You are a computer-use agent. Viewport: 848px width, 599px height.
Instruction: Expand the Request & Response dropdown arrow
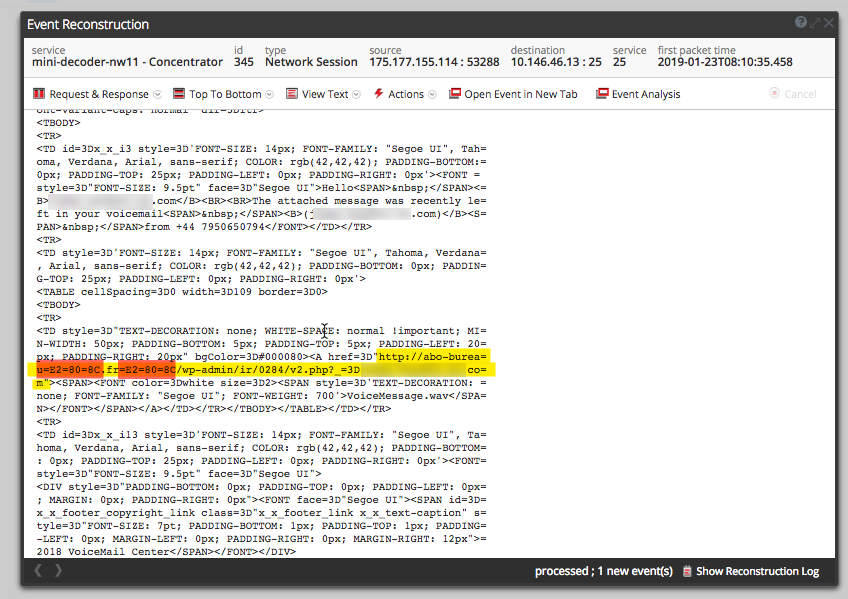(157, 95)
